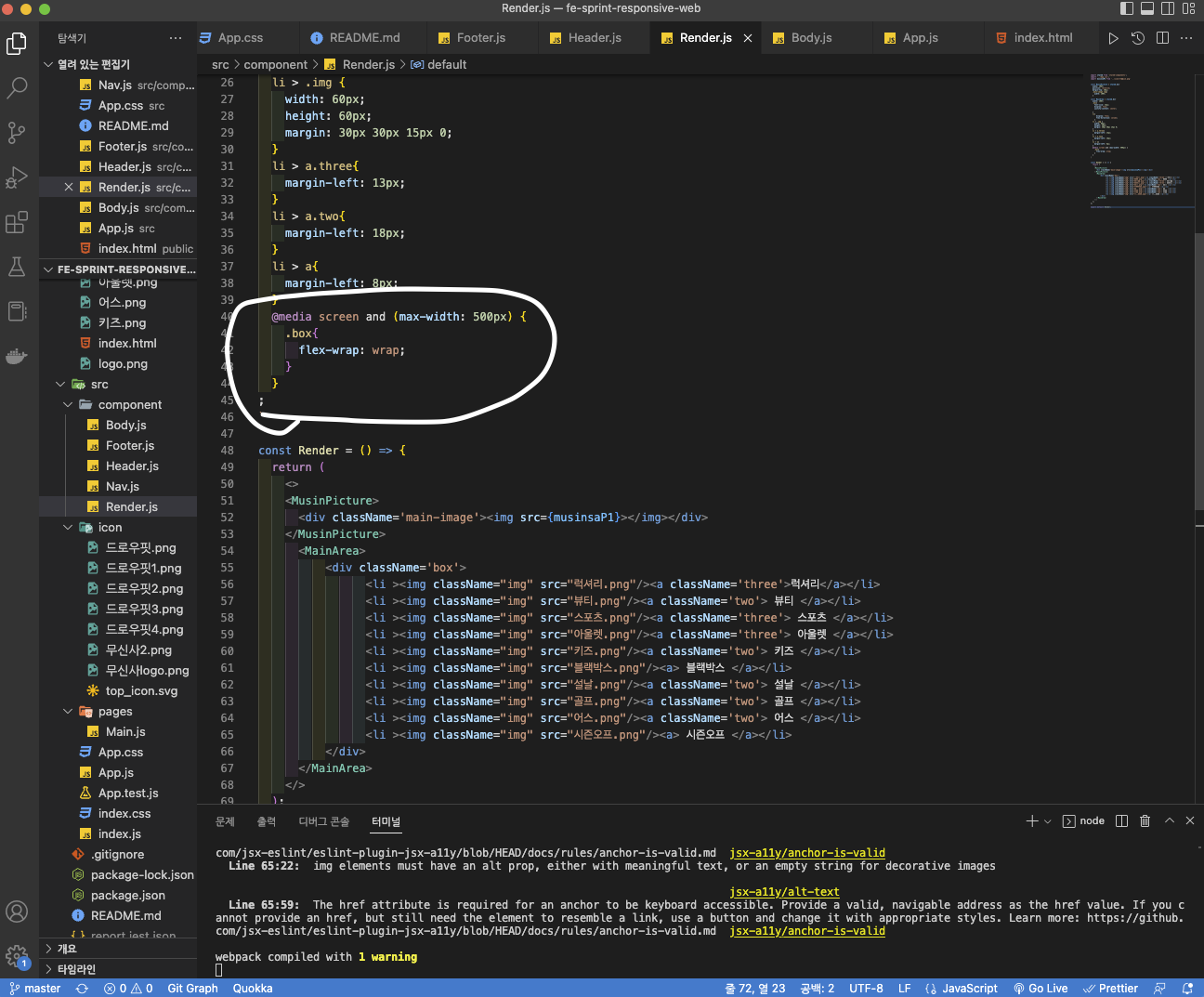Viewport: 1204px width, 997px height.
Task: Split the editor to the right
Action: 1162,38
